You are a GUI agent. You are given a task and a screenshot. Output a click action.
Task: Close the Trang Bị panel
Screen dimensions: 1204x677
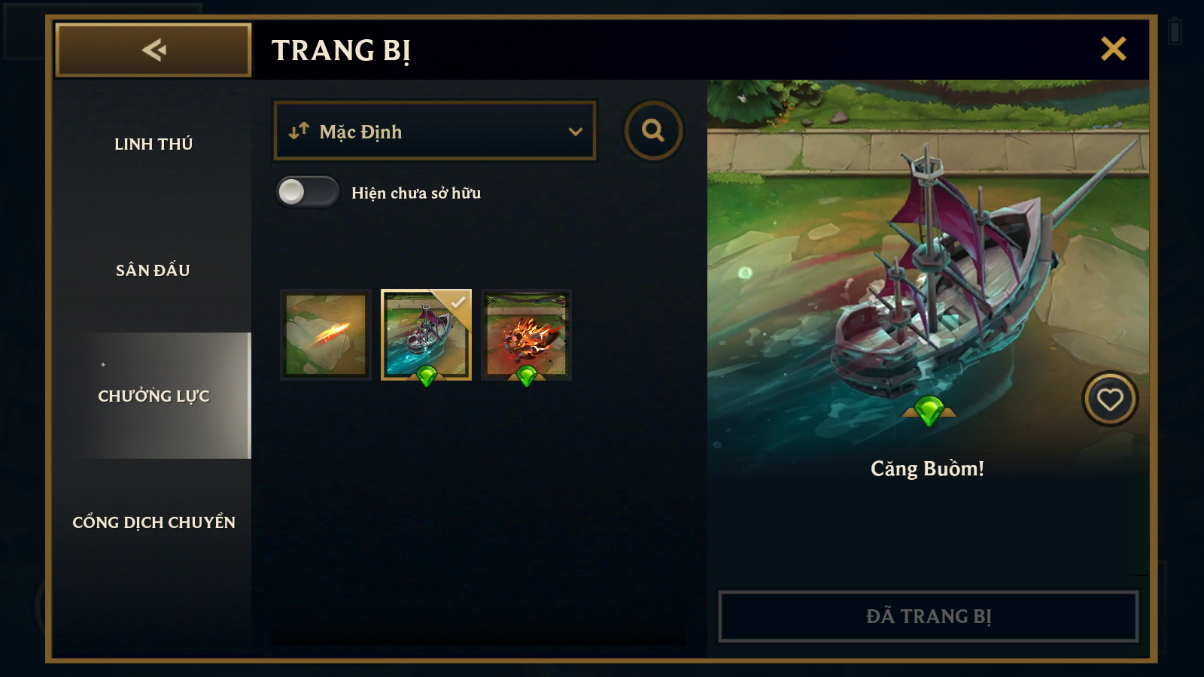pyautogui.click(x=1113, y=48)
